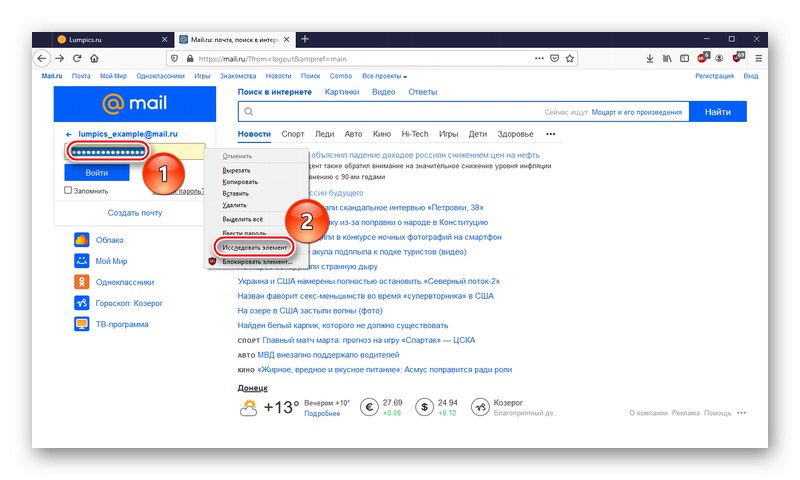The image size is (800, 480).
Task: Choose Вырезать in context menu
Action: click(236, 170)
